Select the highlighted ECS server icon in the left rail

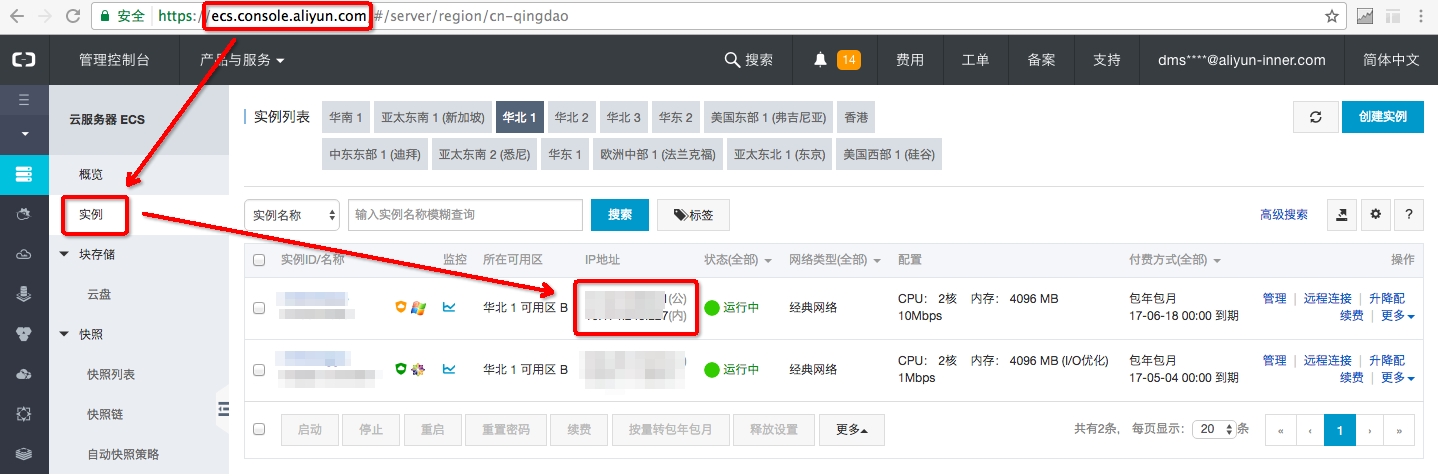(x=24, y=174)
